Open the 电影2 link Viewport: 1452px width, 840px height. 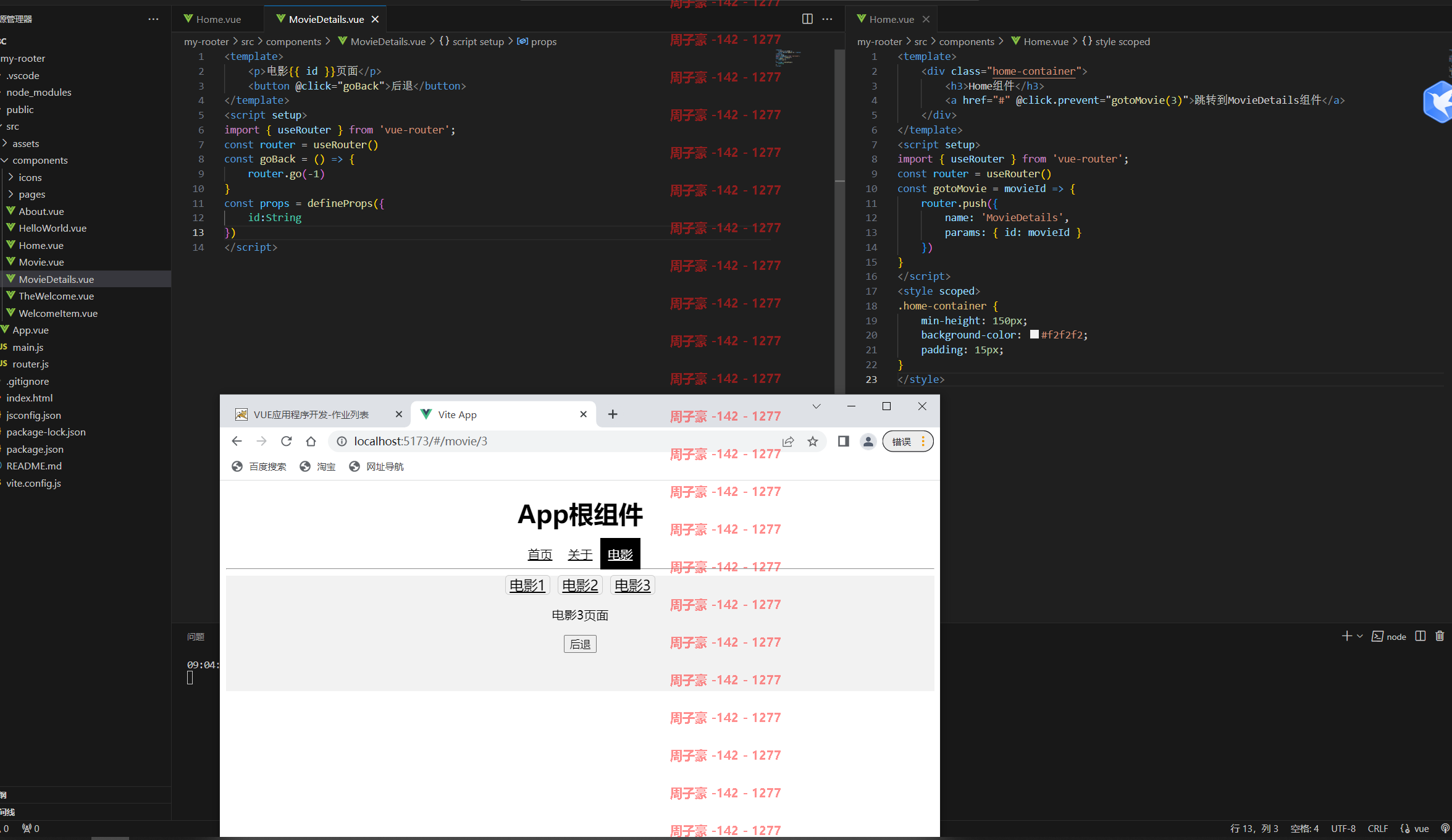[x=580, y=585]
